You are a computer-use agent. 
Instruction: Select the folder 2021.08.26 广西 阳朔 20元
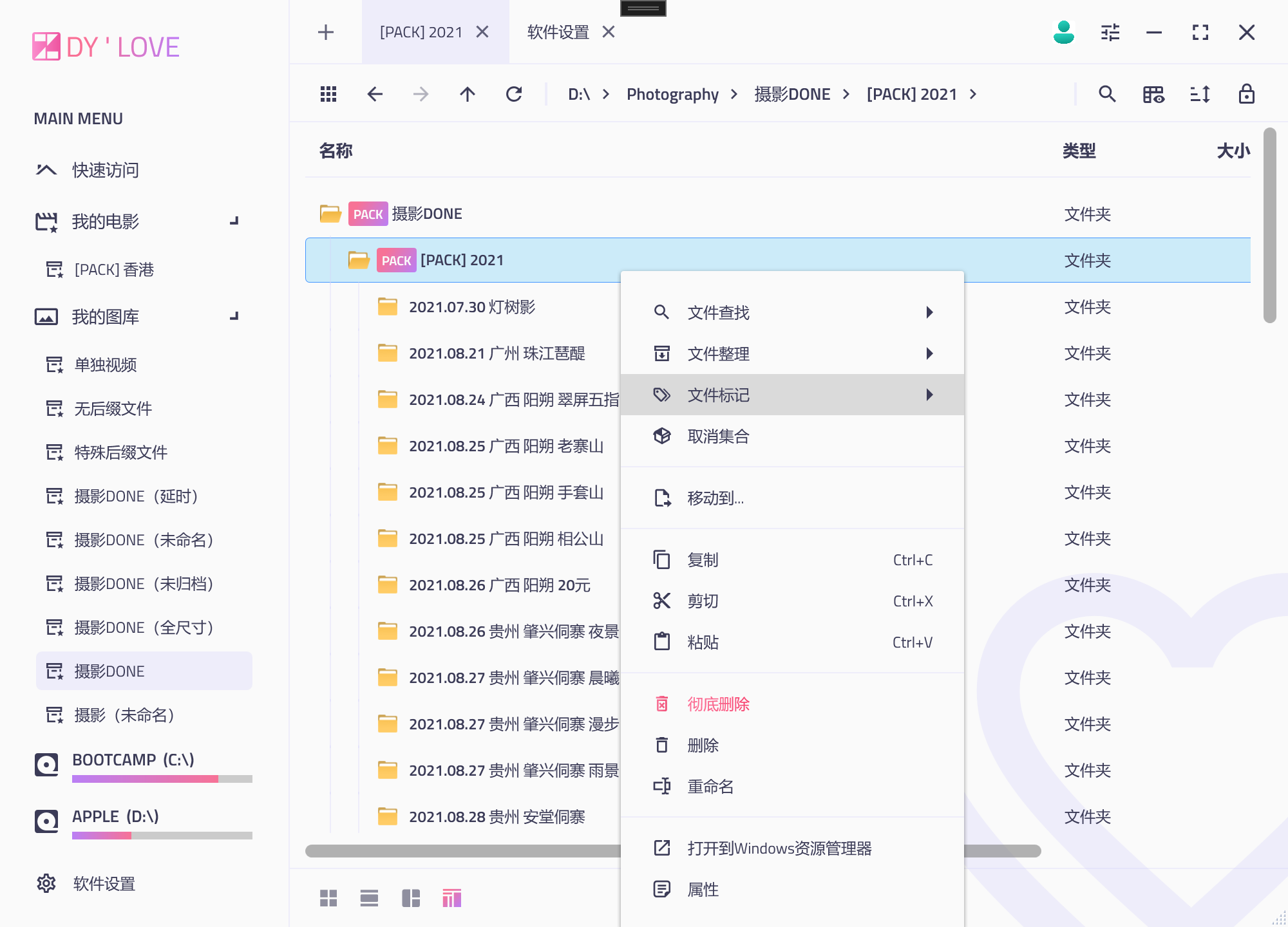(x=500, y=585)
